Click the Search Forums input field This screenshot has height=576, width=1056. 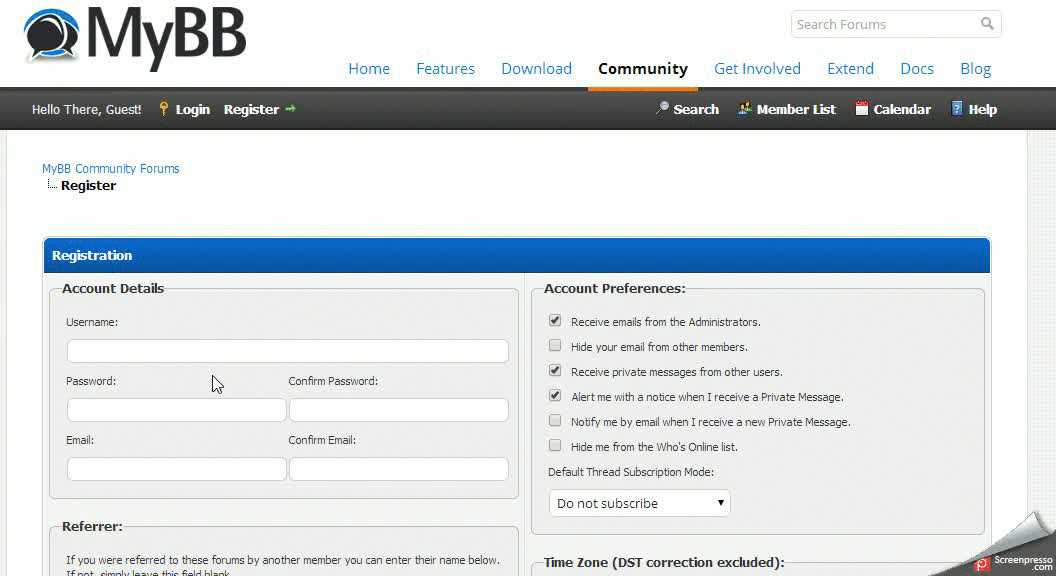[885, 24]
